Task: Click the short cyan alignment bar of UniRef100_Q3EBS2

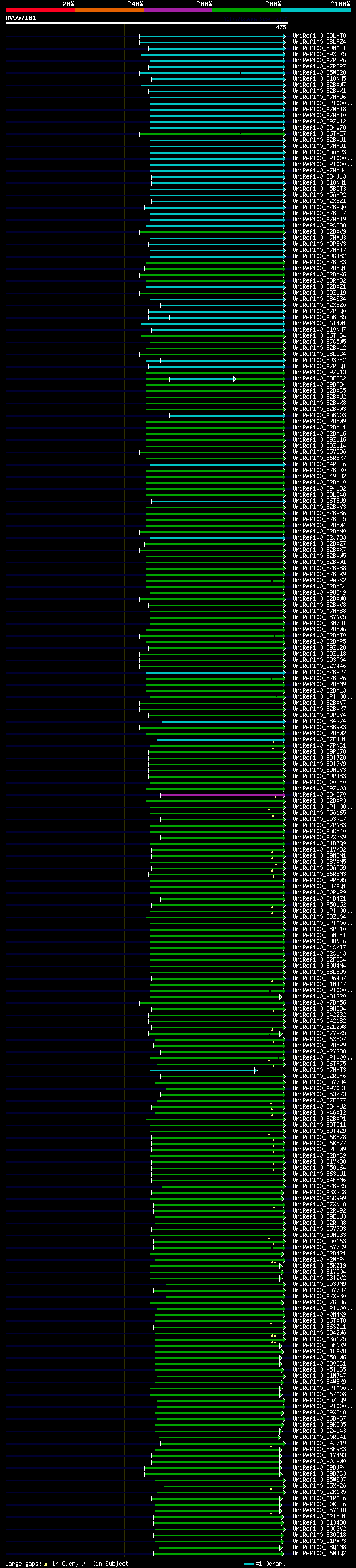Action: pyautogui.click(x=202, y=379)
